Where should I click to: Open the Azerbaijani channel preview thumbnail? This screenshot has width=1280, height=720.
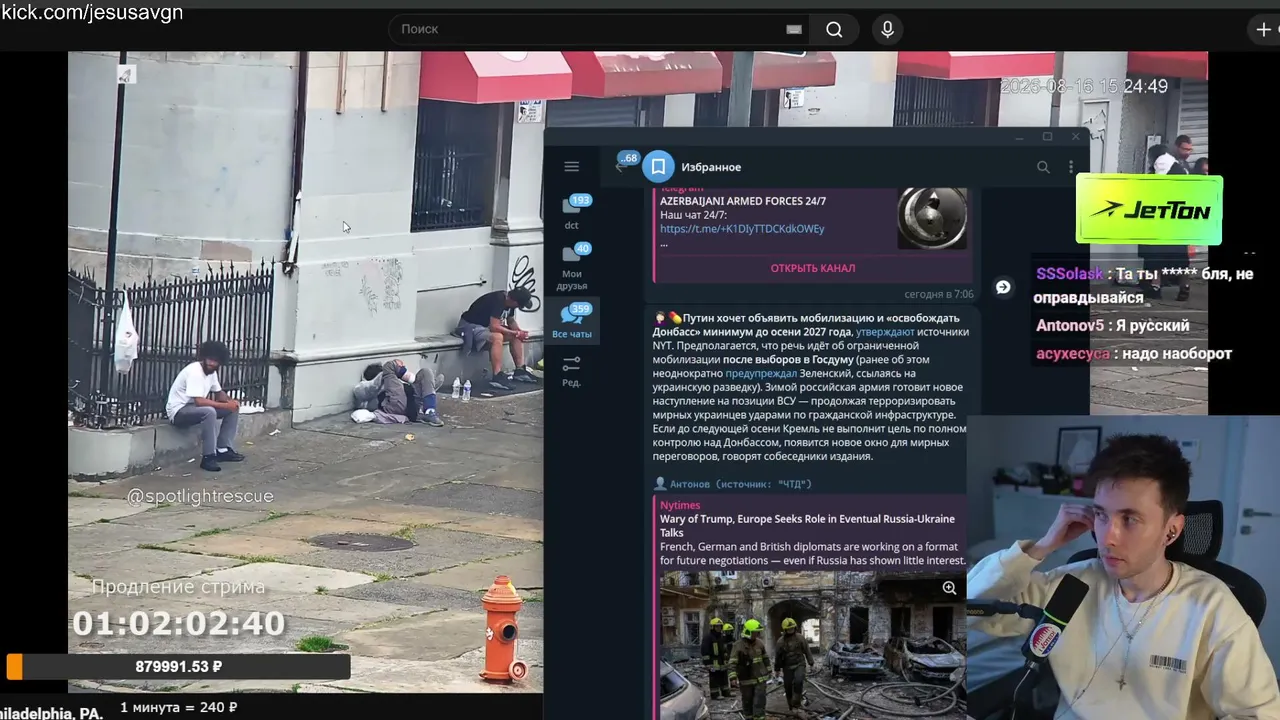click(932, 217)
